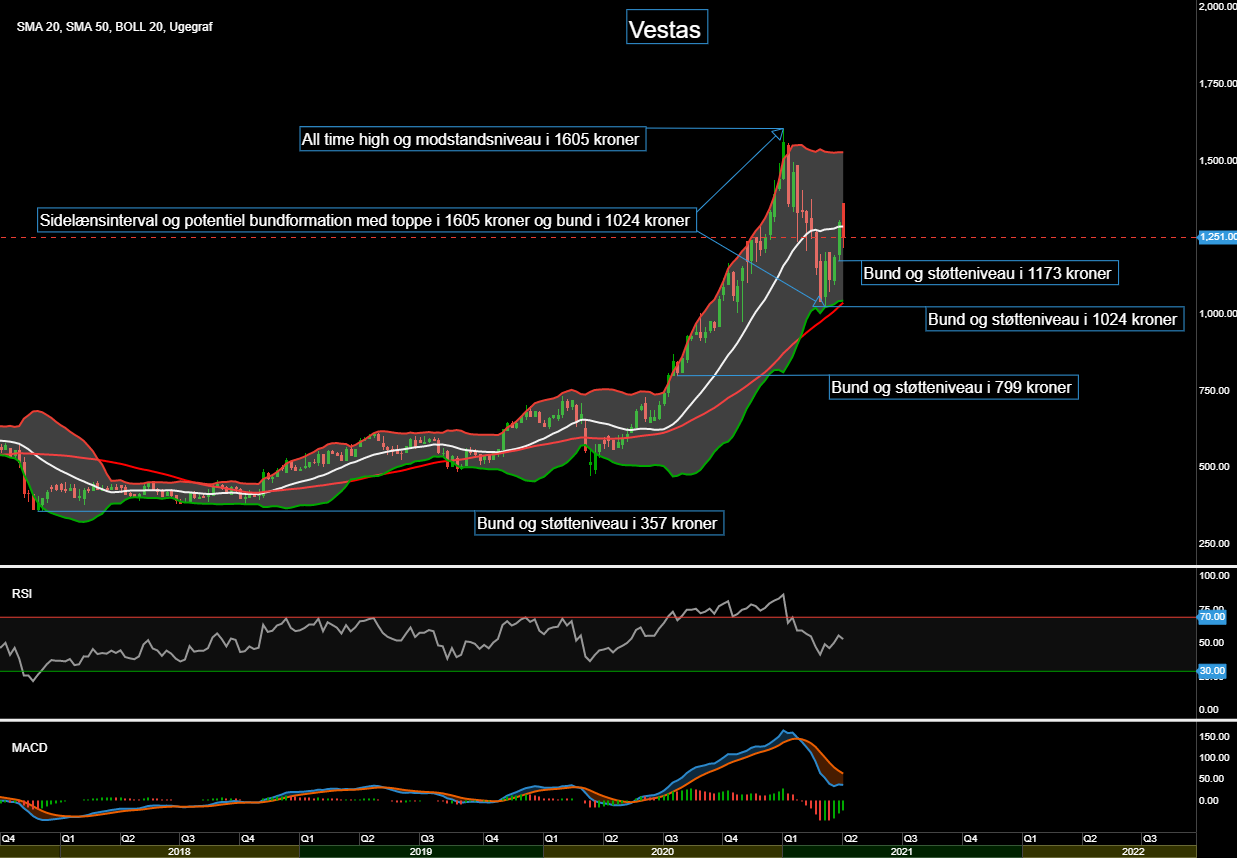The height and width of the screenshot is (858, 1237).
Task: Click the Bund og støtteniveau i 1024 kroner label
Action: 1054,319
